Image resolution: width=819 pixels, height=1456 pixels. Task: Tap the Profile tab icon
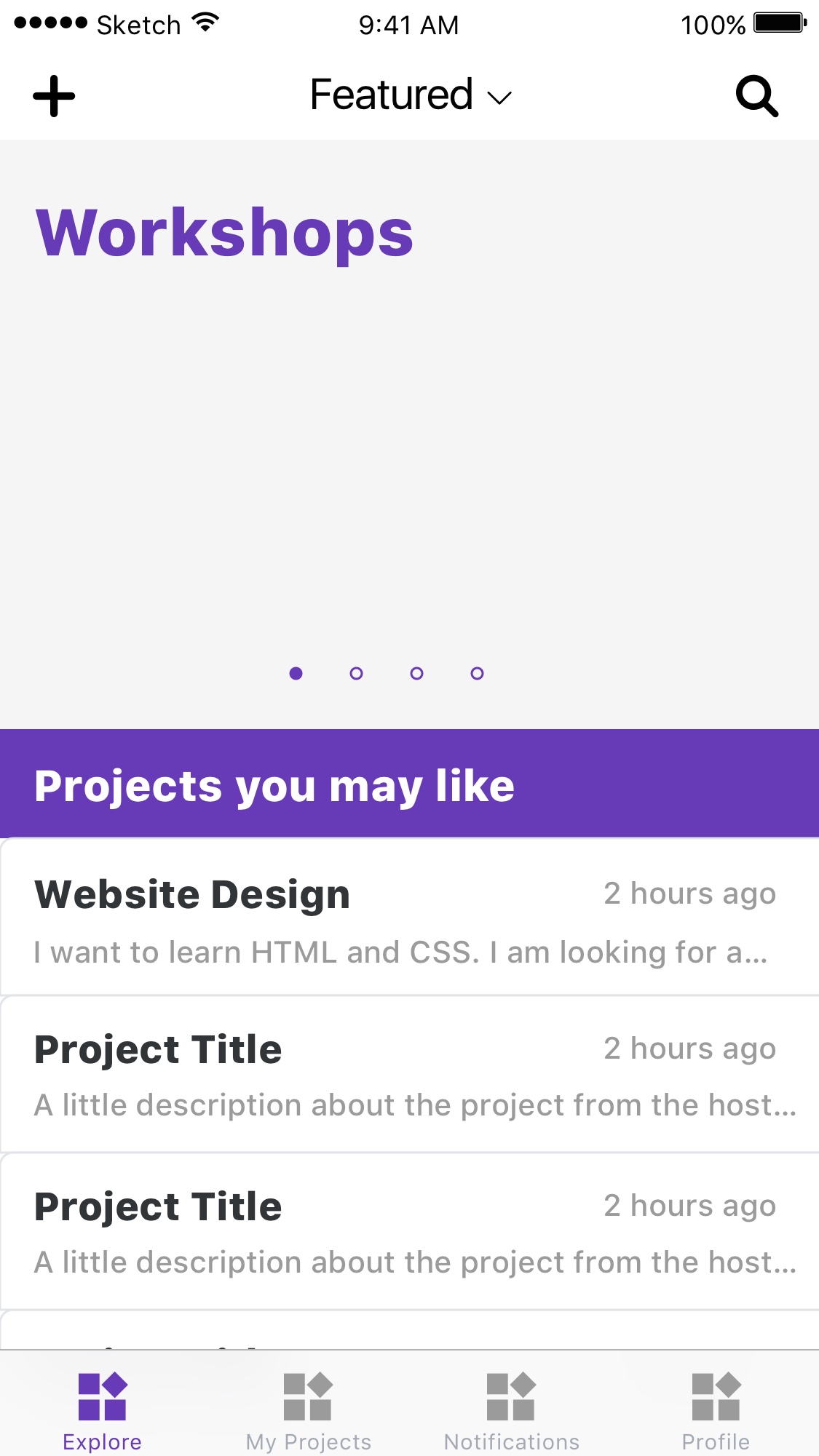click(x=716, y=1396)
